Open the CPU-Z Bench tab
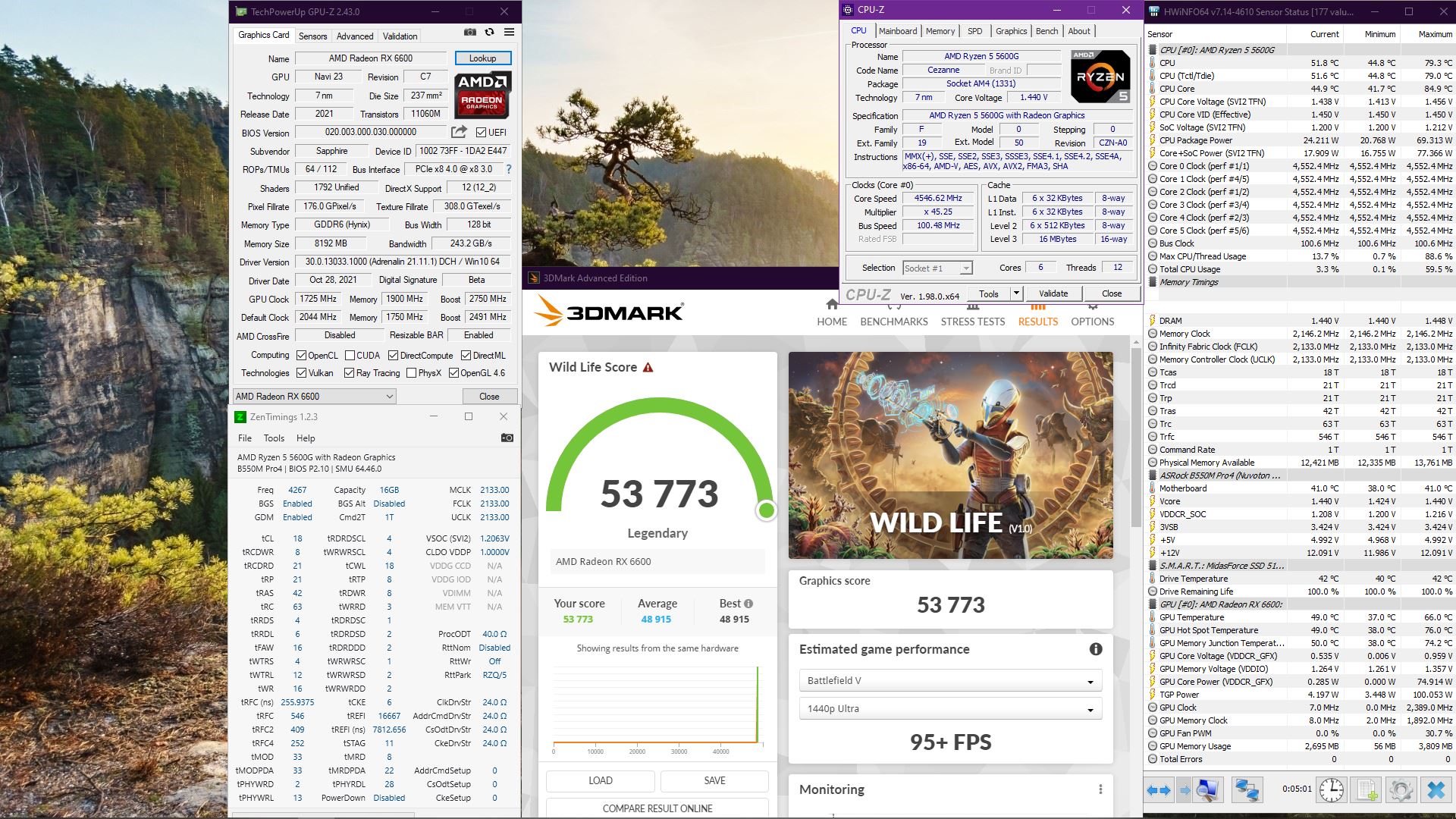 point(1046,31)
